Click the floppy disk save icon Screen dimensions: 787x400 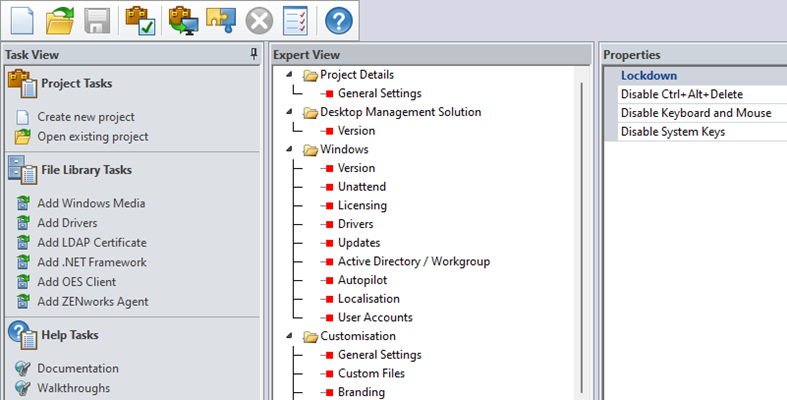pos(96,19)
